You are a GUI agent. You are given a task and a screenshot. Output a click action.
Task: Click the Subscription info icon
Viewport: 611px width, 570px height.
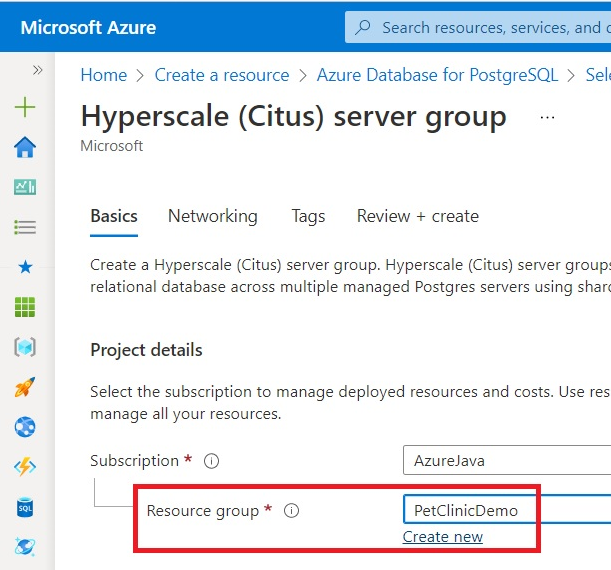pos(212,461)
